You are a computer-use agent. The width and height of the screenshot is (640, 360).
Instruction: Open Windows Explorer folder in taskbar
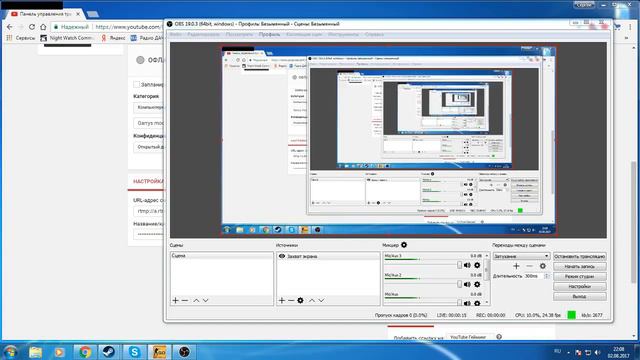36,352
